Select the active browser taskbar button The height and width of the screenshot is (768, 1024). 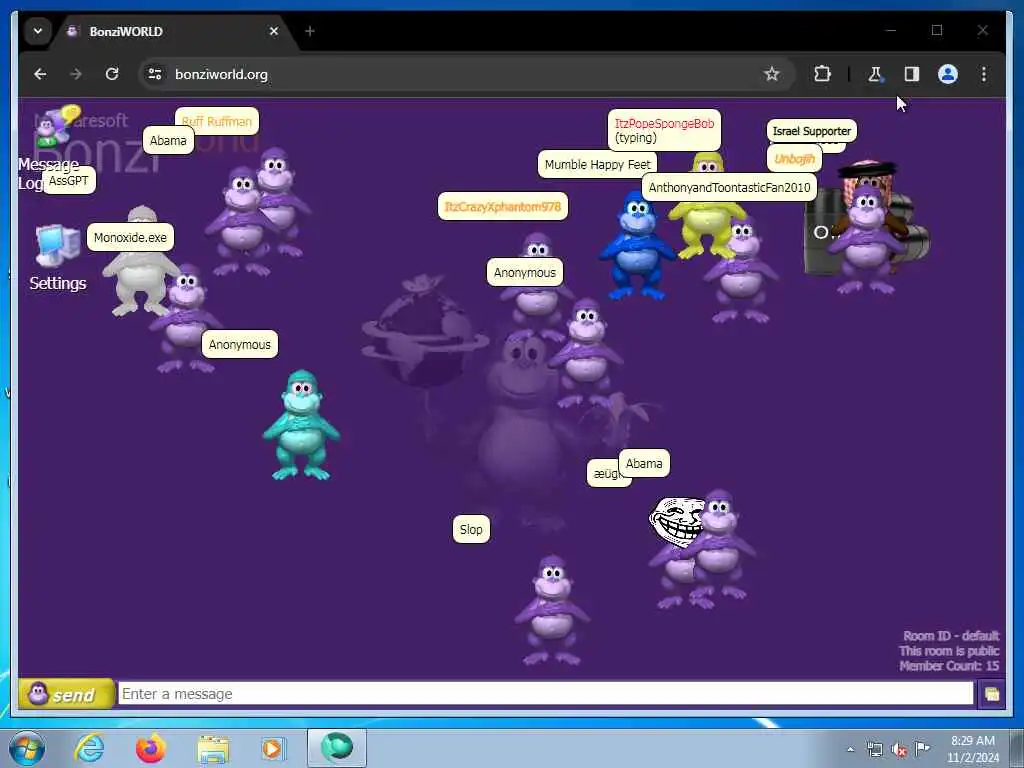click(337, 748)
